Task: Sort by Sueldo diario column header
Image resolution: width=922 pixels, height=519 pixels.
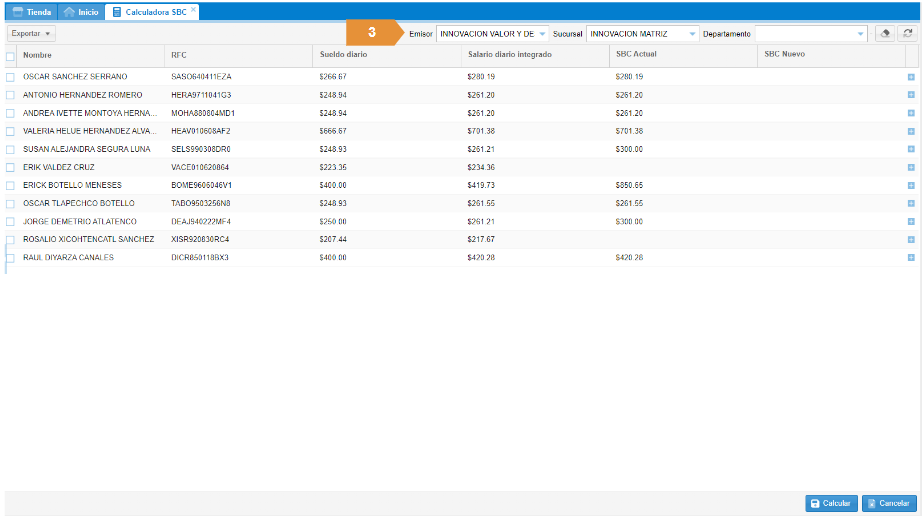Action: coord(343,54)
